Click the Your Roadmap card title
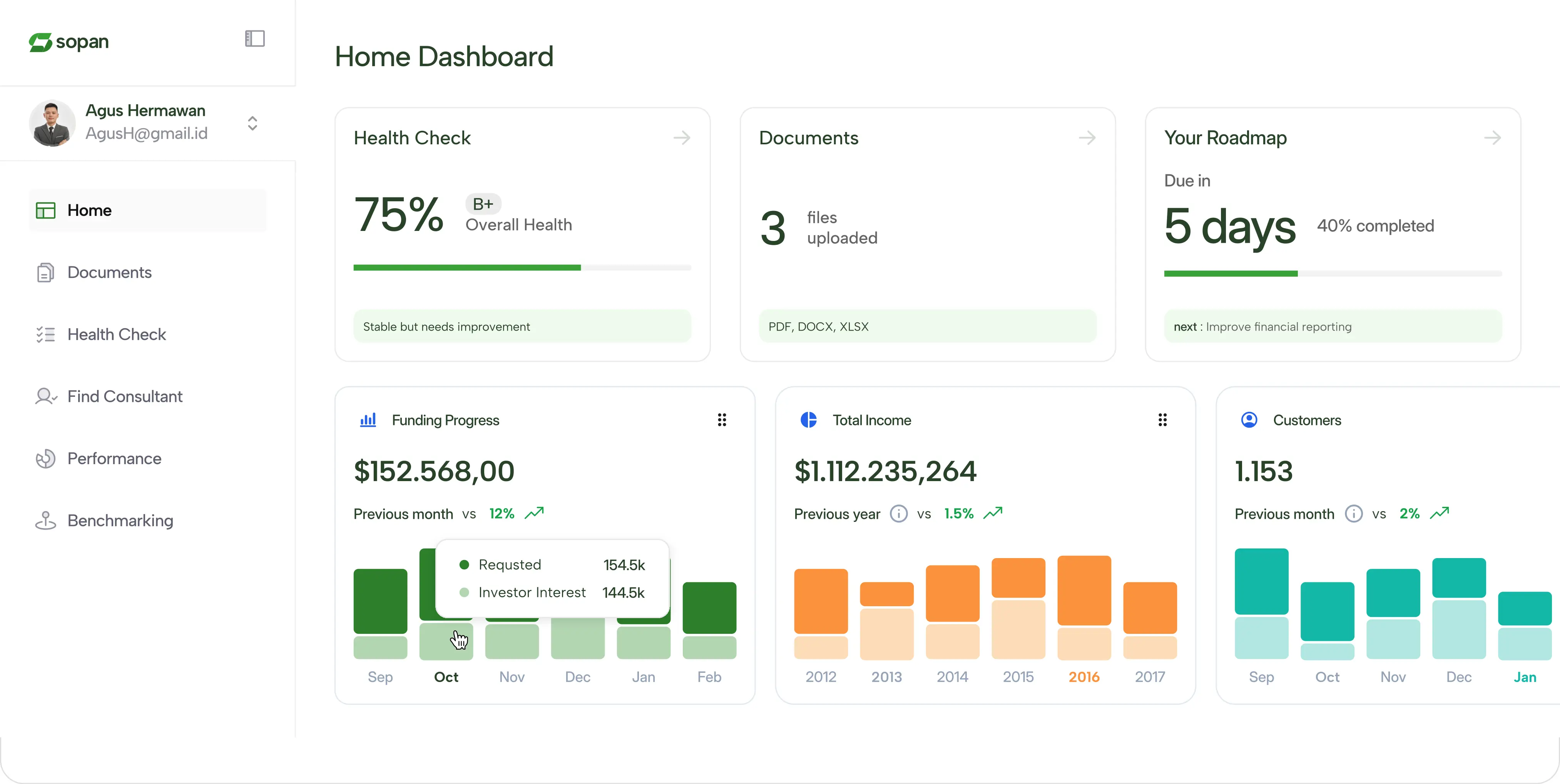This screenshot has height=784, width=1560. (1225, 138)
